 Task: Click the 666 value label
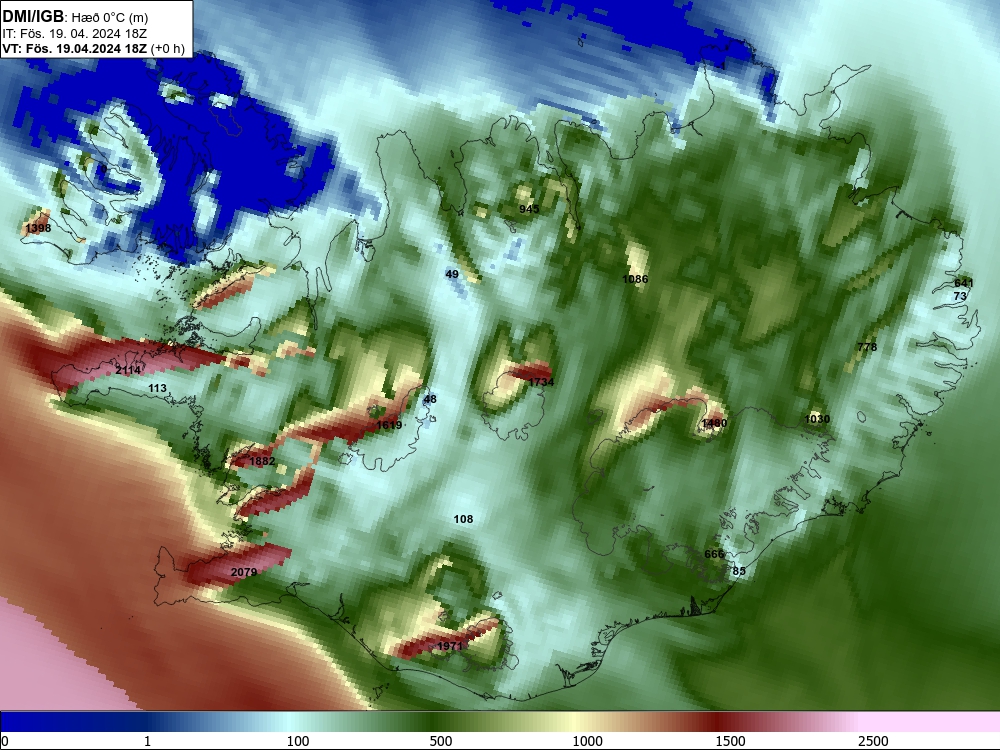(714, 554)
